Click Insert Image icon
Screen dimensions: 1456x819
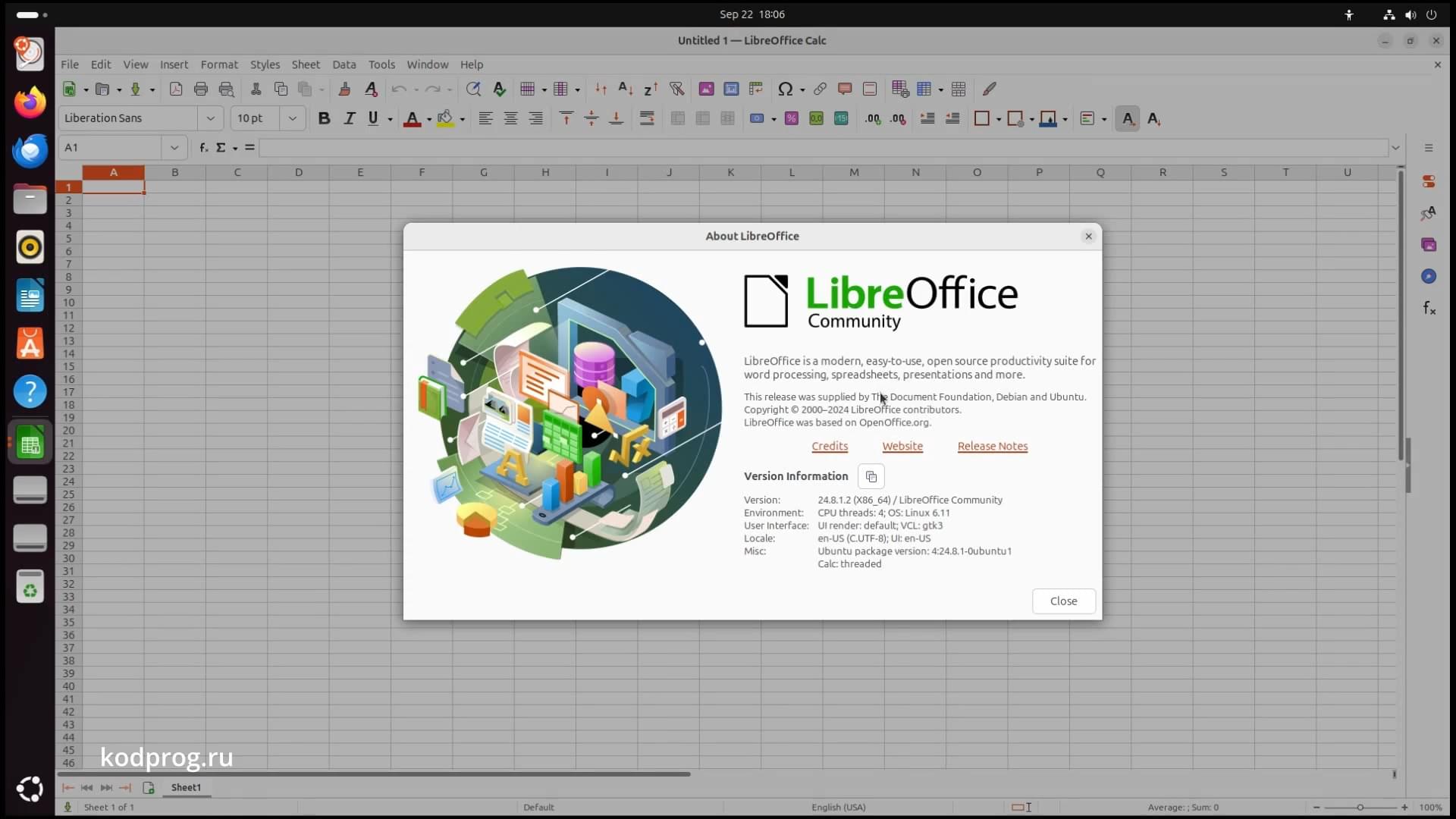(706, 89)
